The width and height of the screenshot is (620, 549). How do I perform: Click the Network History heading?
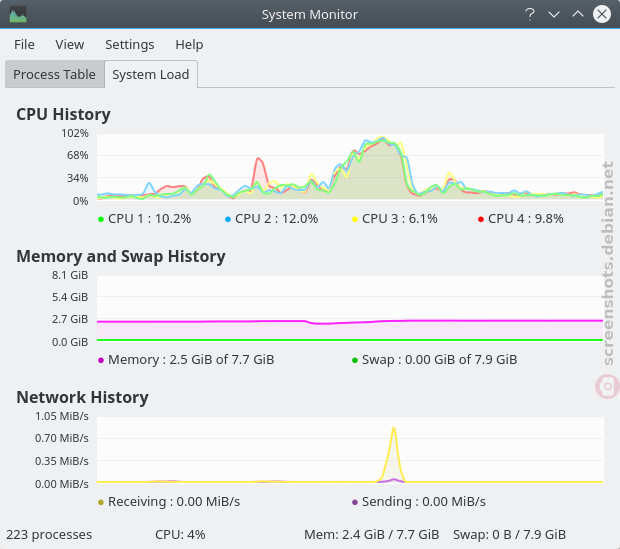tap(82, 397)
